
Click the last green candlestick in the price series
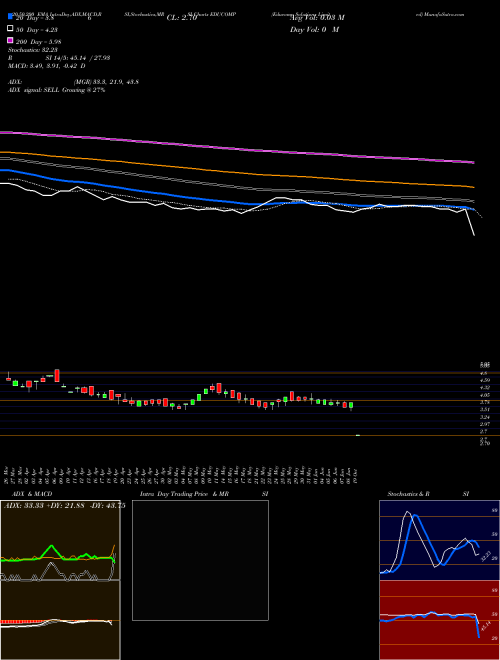[x=351, y=405]
